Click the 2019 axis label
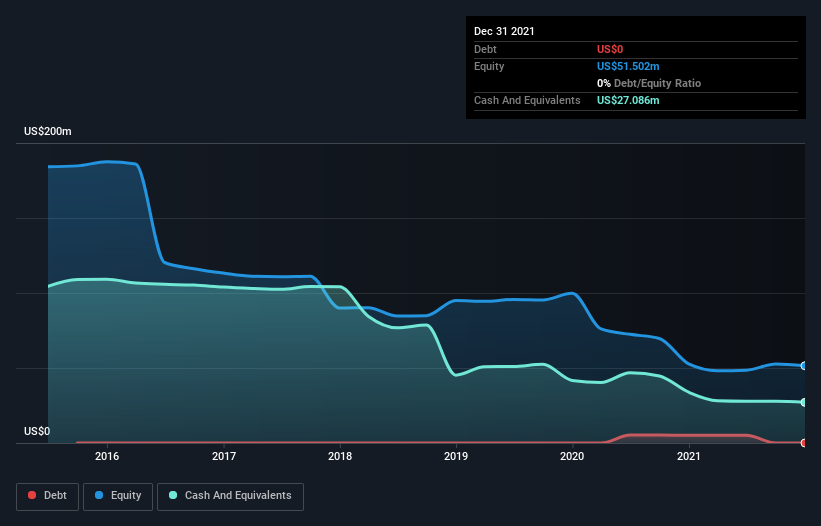The height and width of the screenshot is (526, 821). point(456,456)
